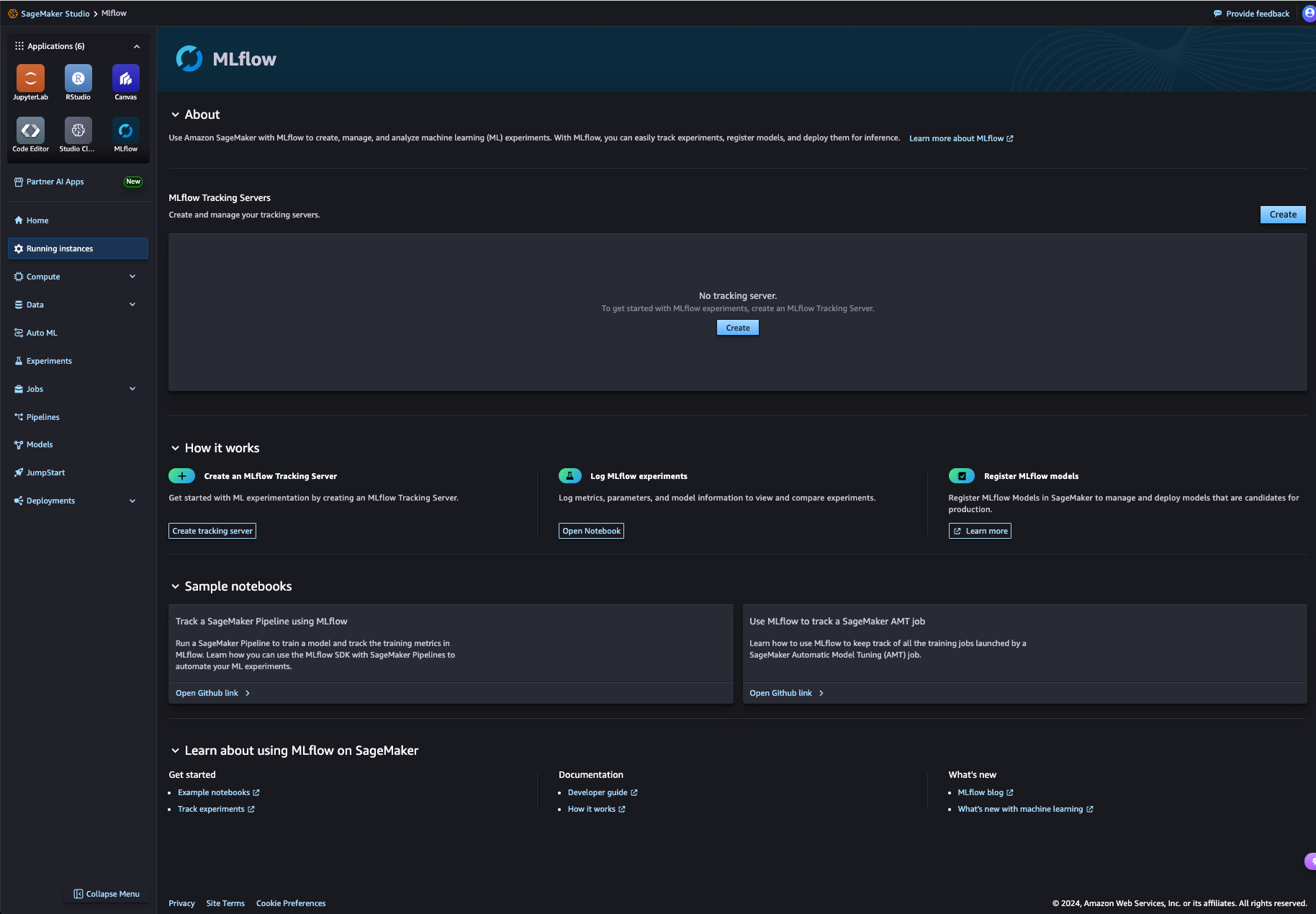The width and height of the screenshot is (1316, 914).
Task: Click the Experiments flask icon in sidebar
Action: coord(19,361)
